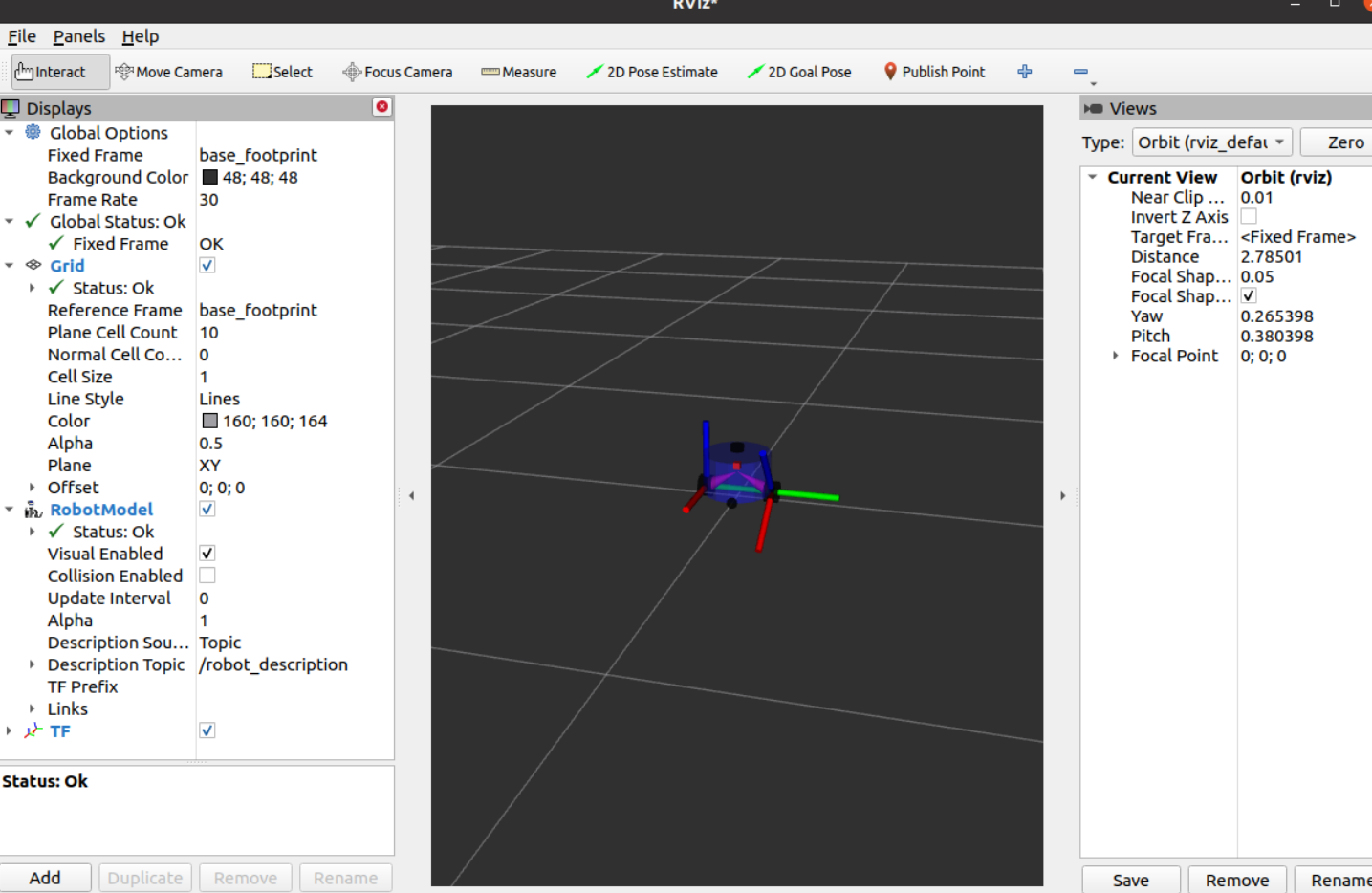Viewport: 1372px width, 893px height.
Task: Collapse left panel with viewport arrow
Action: click(x=411, y=495)
